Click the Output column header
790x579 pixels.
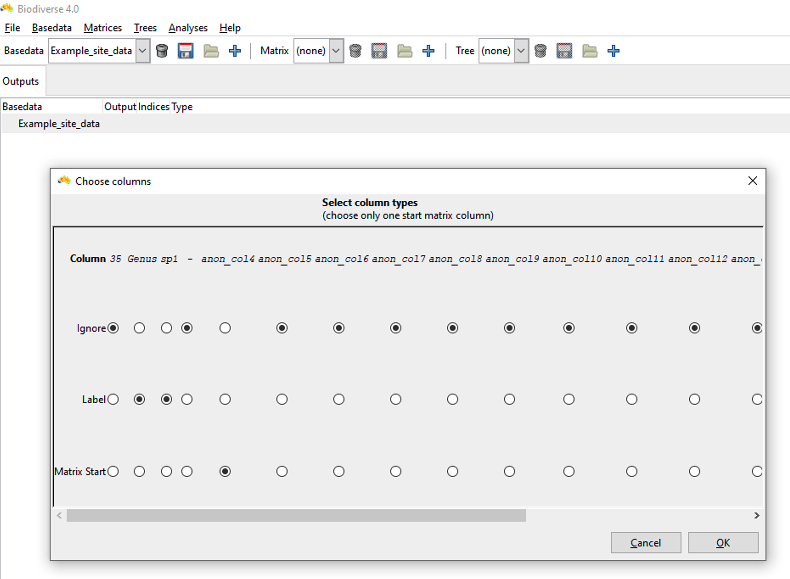120,106
